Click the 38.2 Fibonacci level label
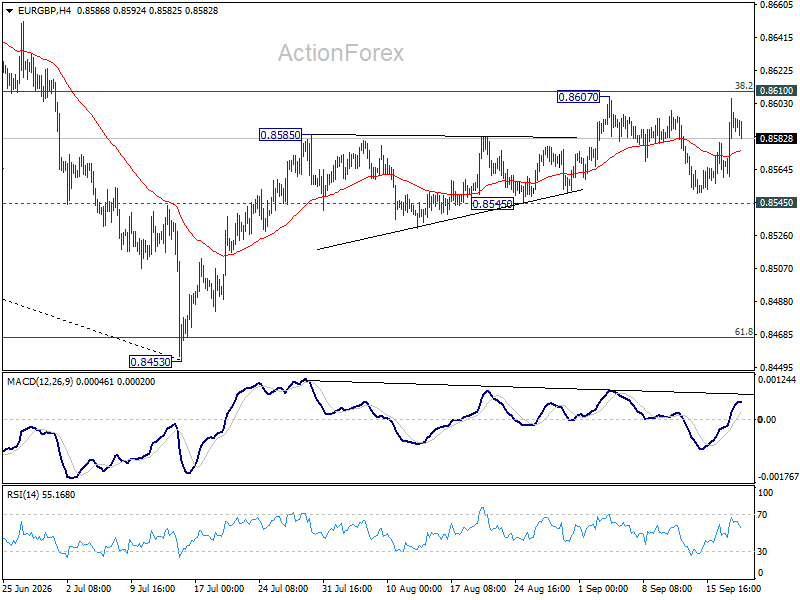Viewport: 800px width, 600px height. click(743, 86)
